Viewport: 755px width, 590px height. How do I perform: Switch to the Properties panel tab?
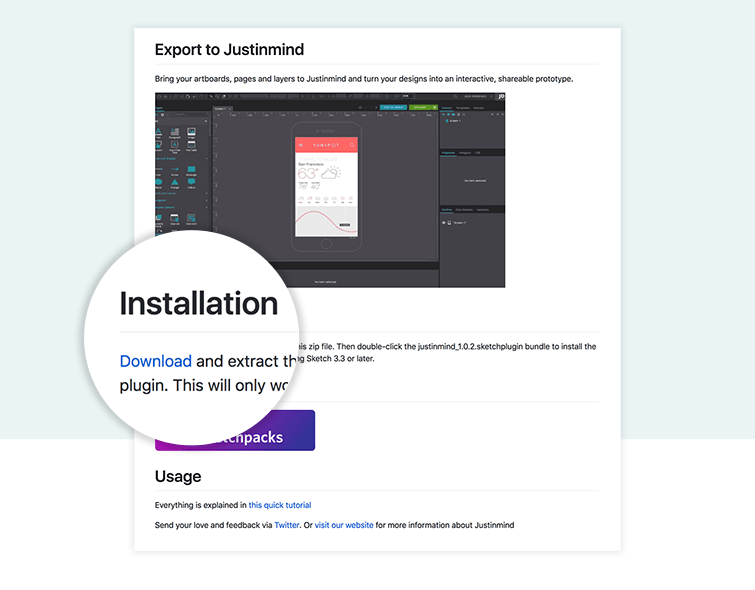[x=449, y=152]
